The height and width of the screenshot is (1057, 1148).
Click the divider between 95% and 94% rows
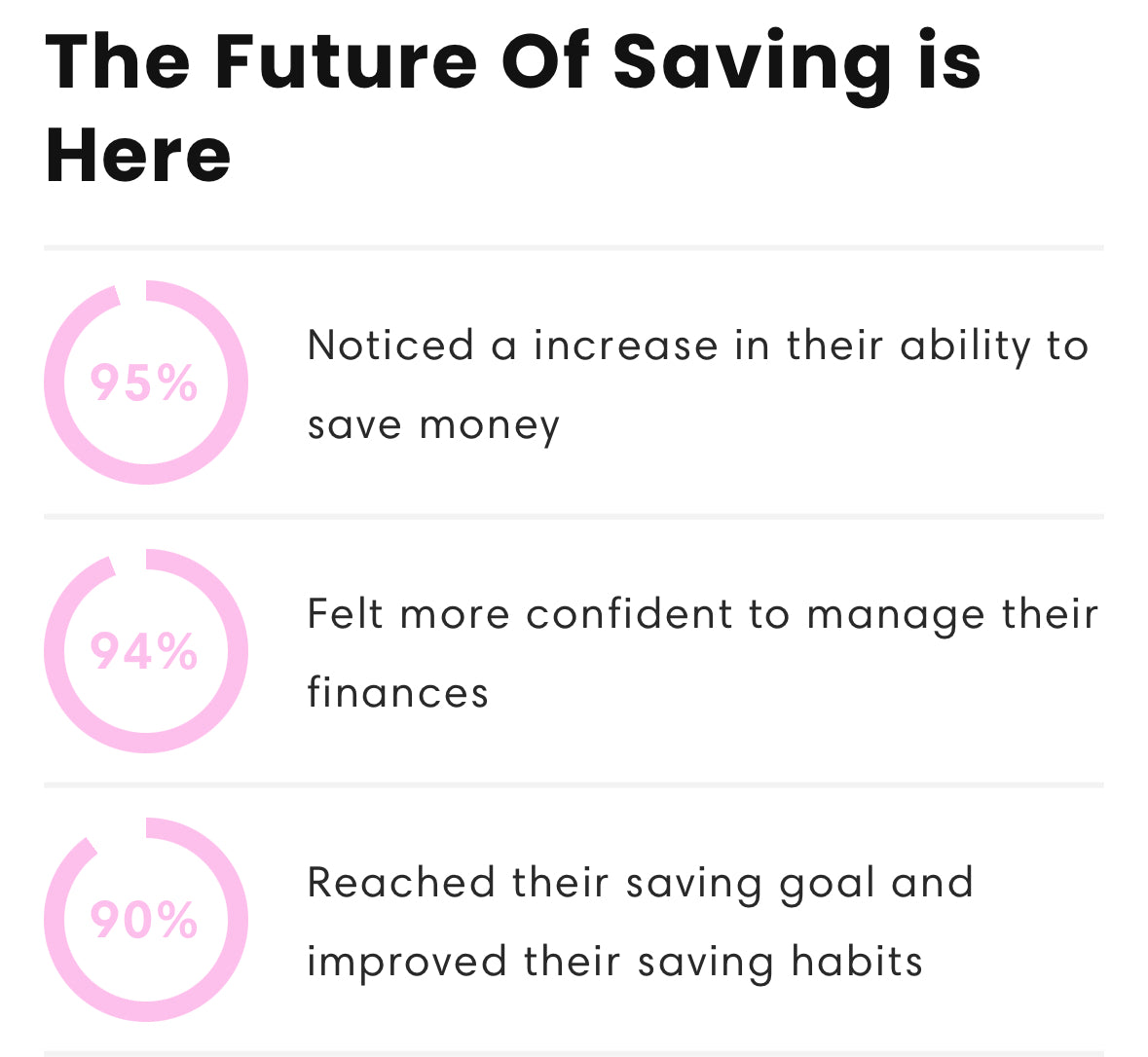click(x=574, y=516)
